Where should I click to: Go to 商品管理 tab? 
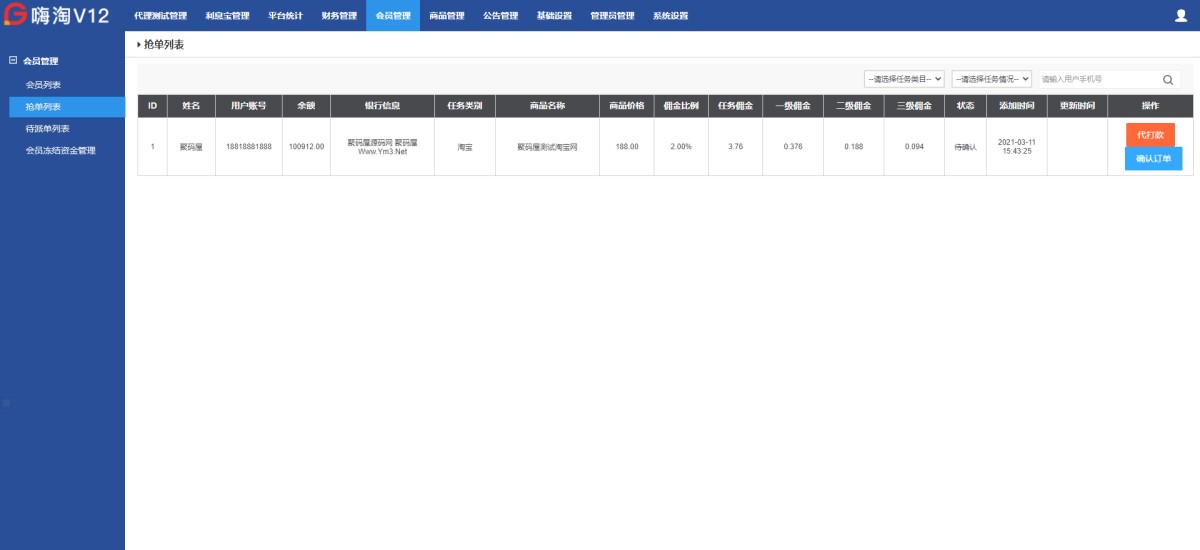coord(446,16)
